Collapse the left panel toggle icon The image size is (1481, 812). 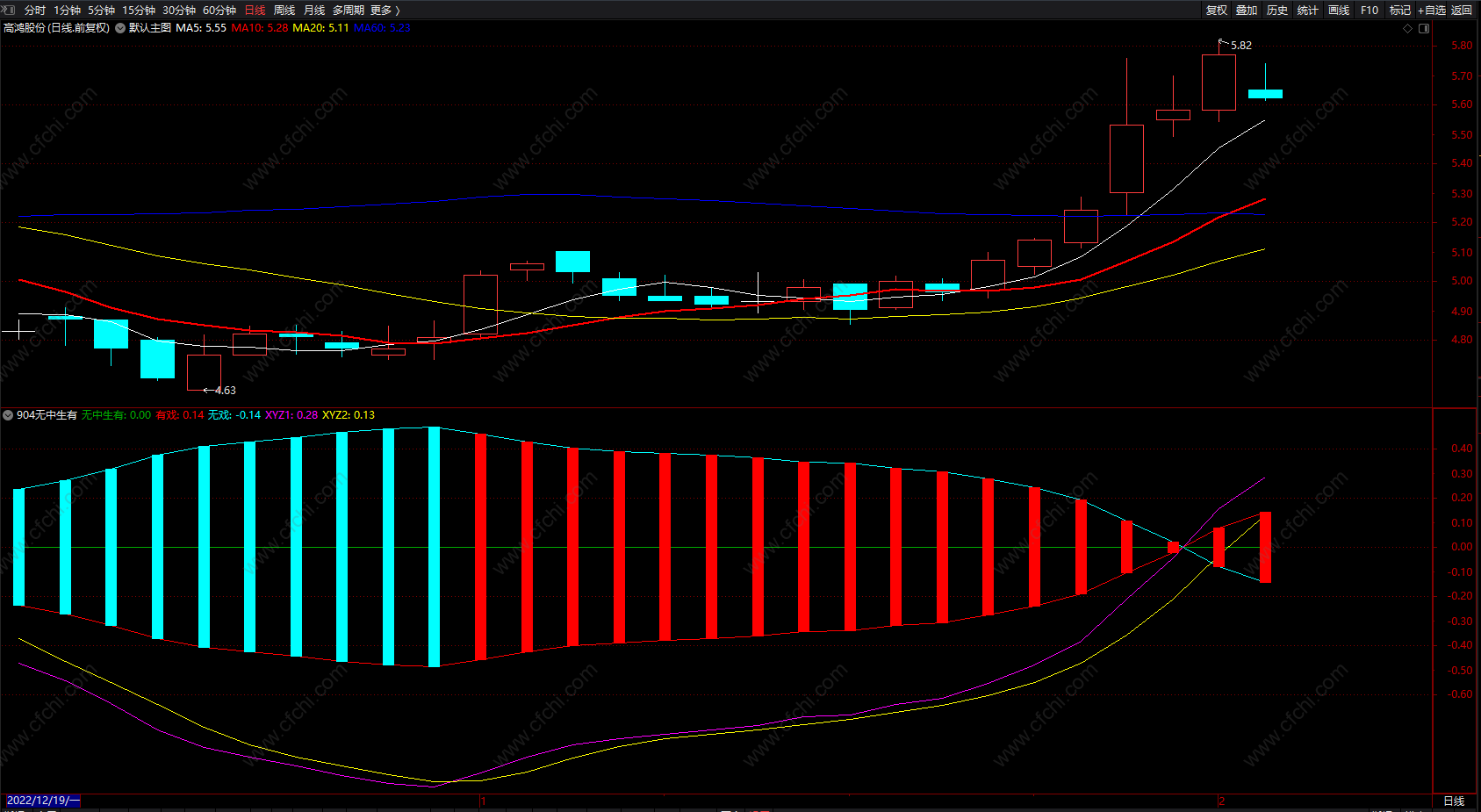(9, 10)
